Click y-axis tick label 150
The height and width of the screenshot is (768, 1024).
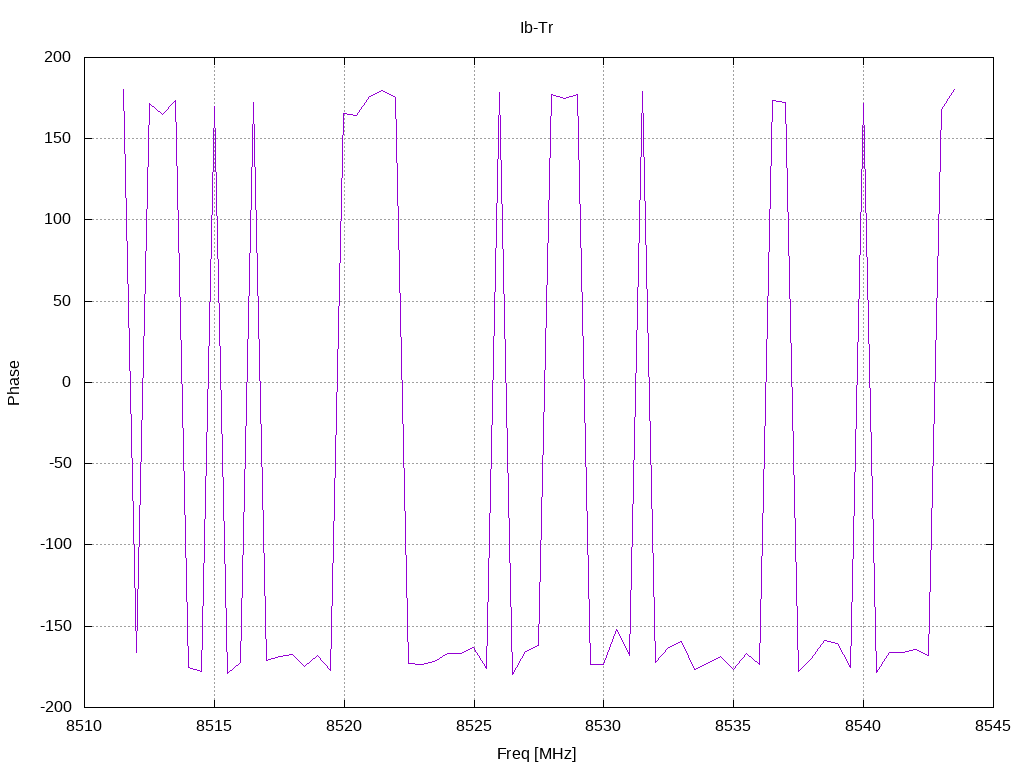pos(57,138)
